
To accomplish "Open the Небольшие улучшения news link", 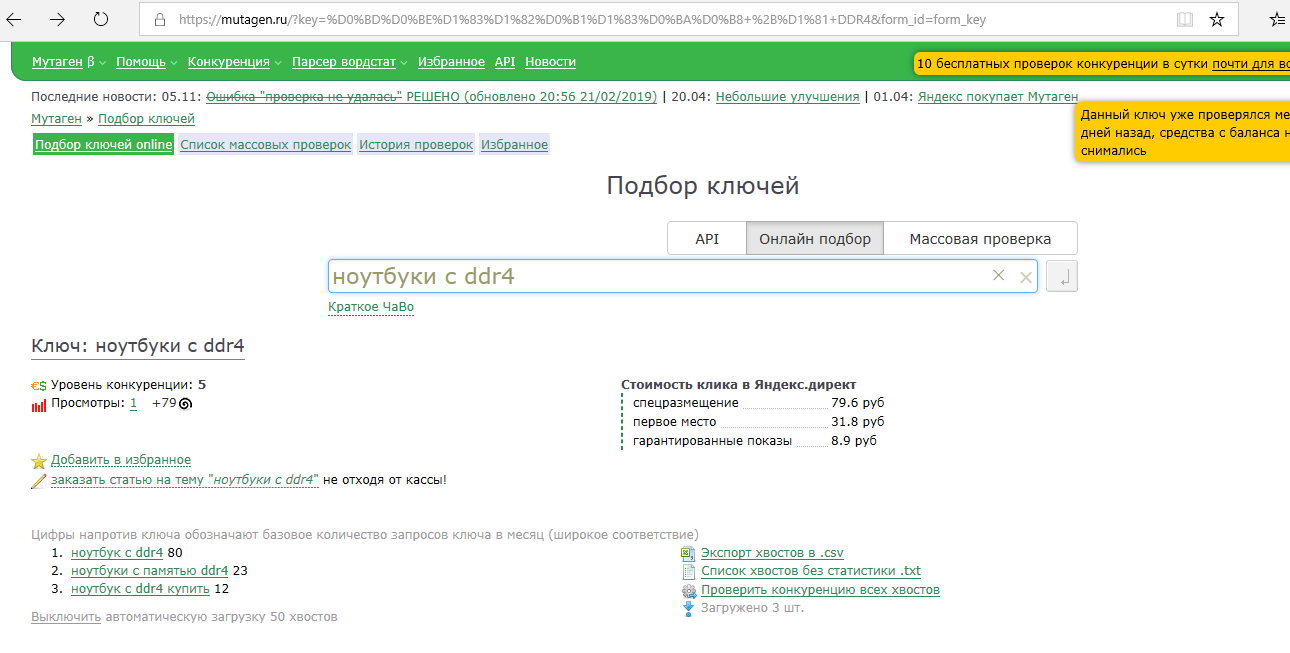I will tap(787, 97).
